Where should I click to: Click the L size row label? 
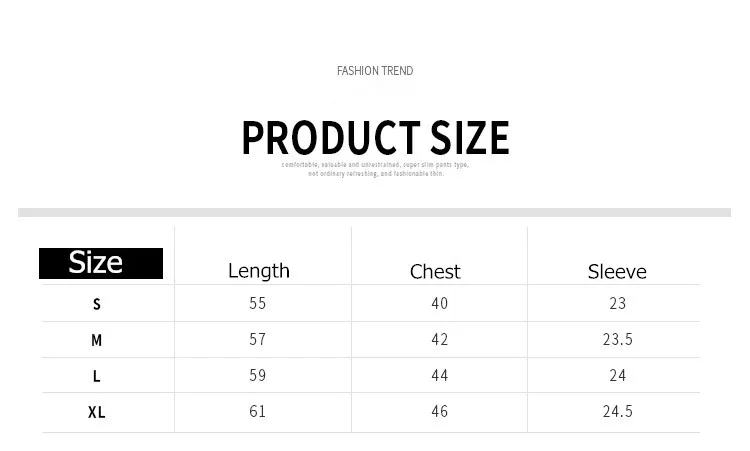(x=97, y=376)
